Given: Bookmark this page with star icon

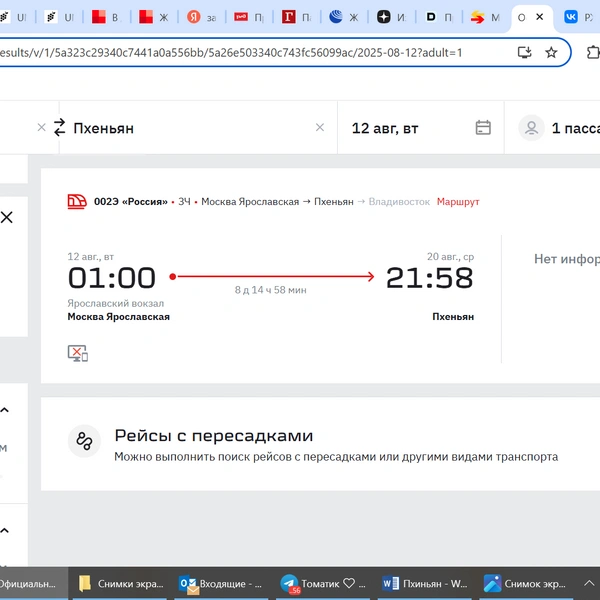Looking at the screenshot, I should click(551, 52).
